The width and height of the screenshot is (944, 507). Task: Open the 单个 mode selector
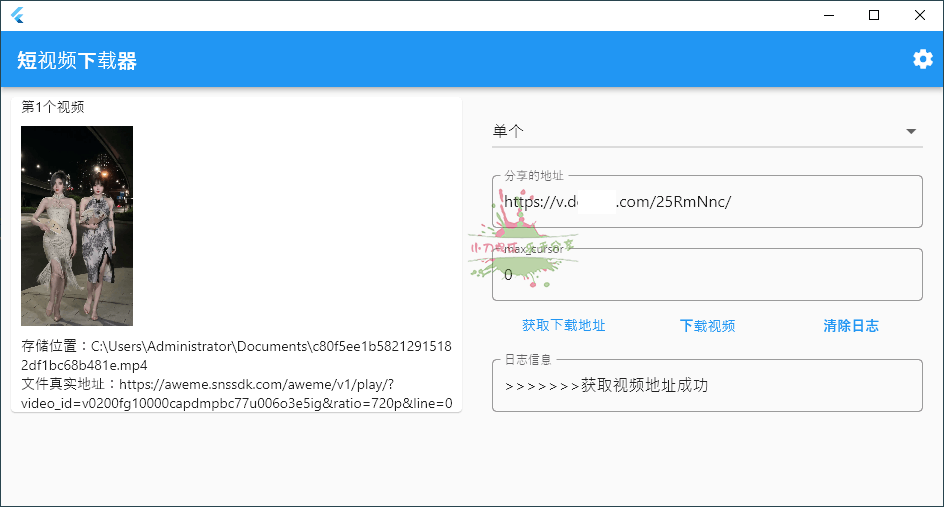point(700,131)
